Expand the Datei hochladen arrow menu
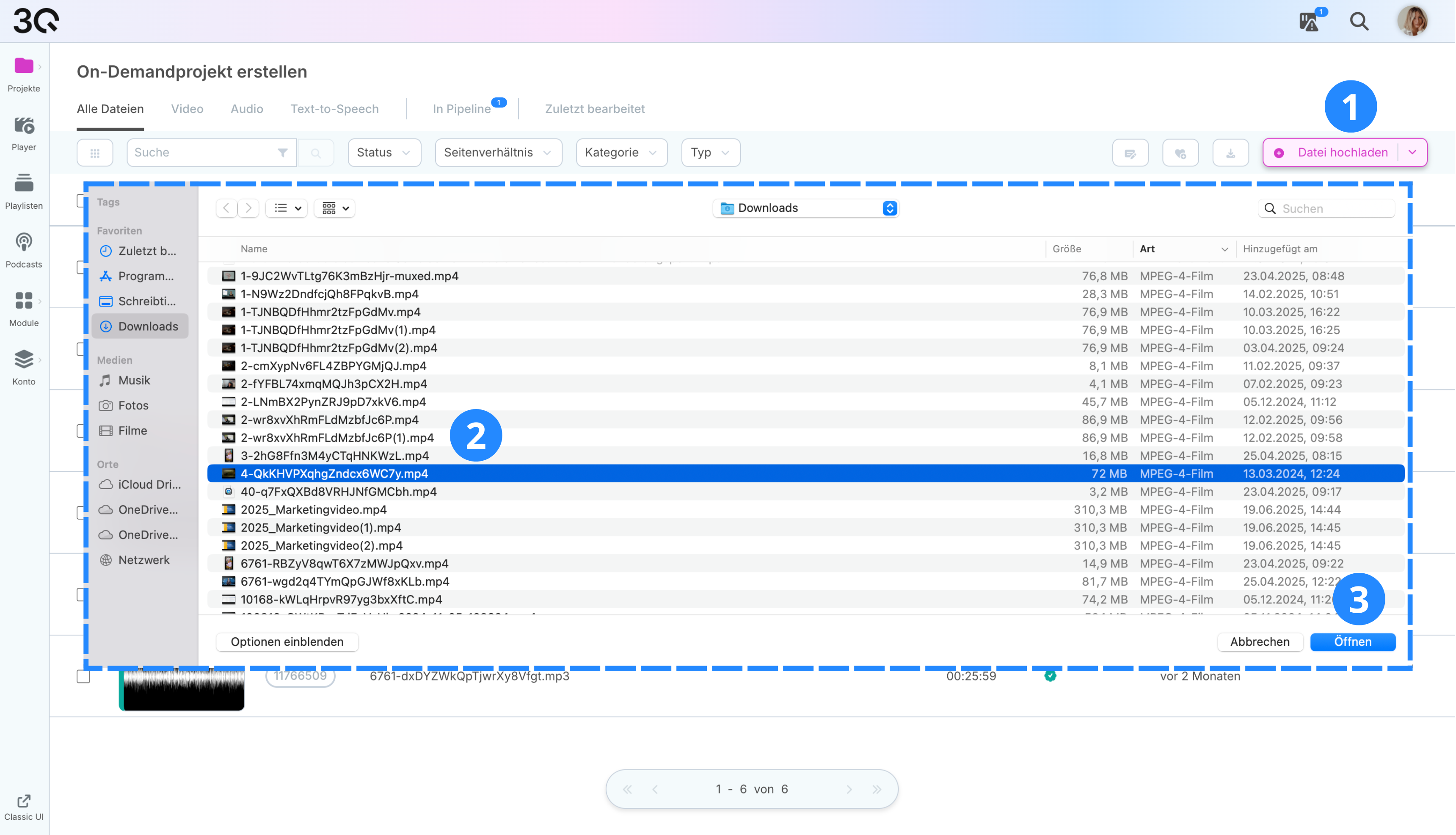Image resolution: width=1456 pixels, height=835 pixels. pos(1412,153)
